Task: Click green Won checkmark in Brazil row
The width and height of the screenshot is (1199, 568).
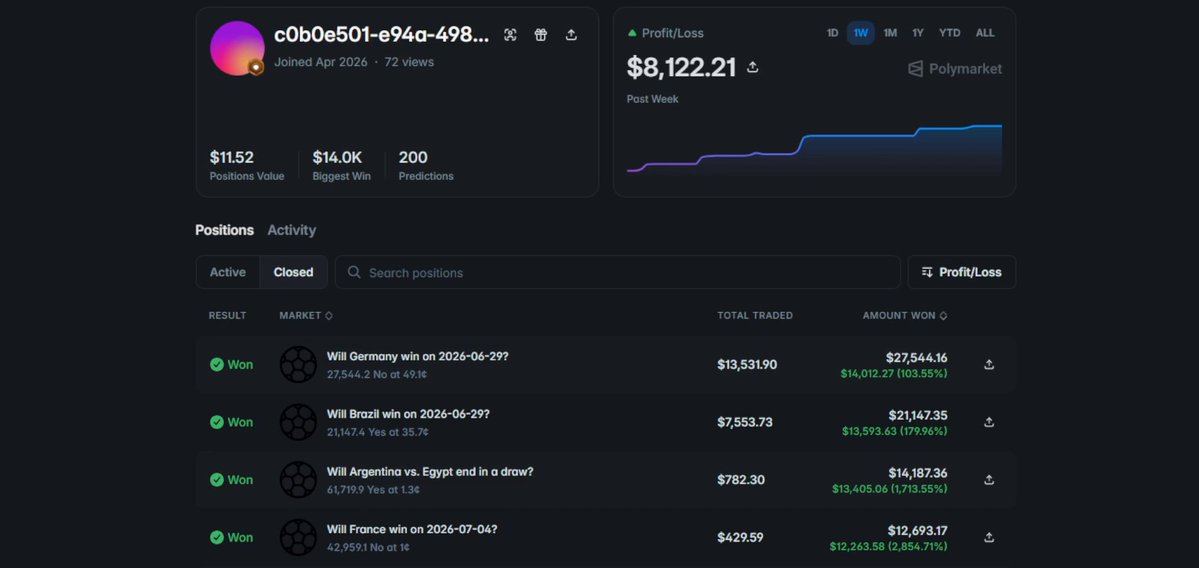Action: (217, 422)
